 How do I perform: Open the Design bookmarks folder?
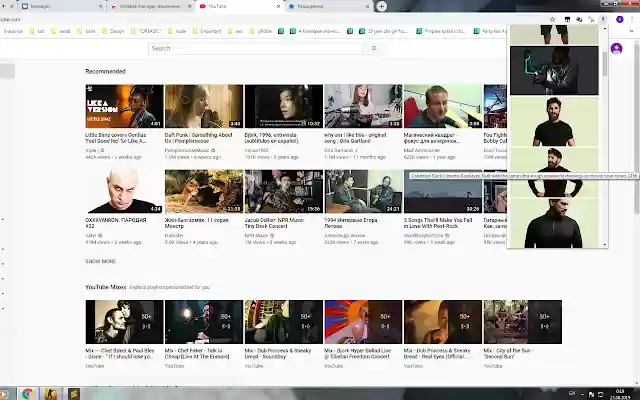113,31
